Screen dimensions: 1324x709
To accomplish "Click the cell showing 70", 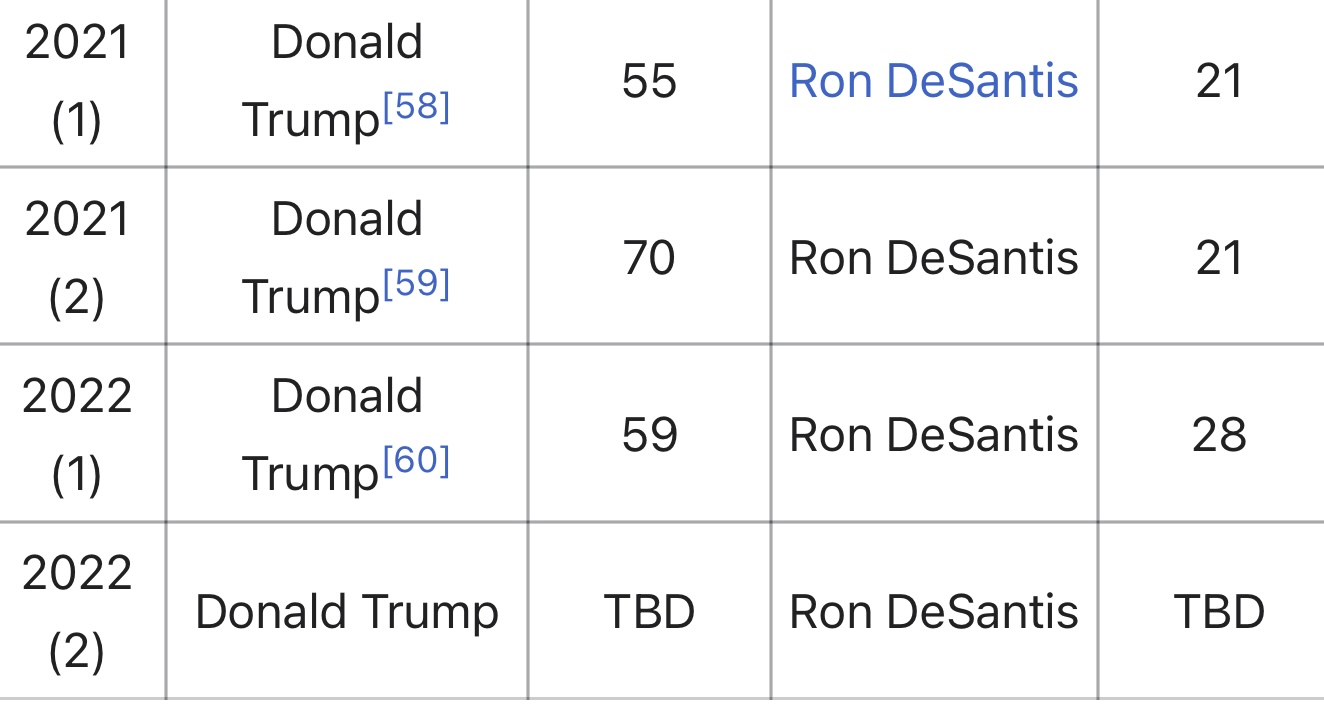I will coord(649,258).
